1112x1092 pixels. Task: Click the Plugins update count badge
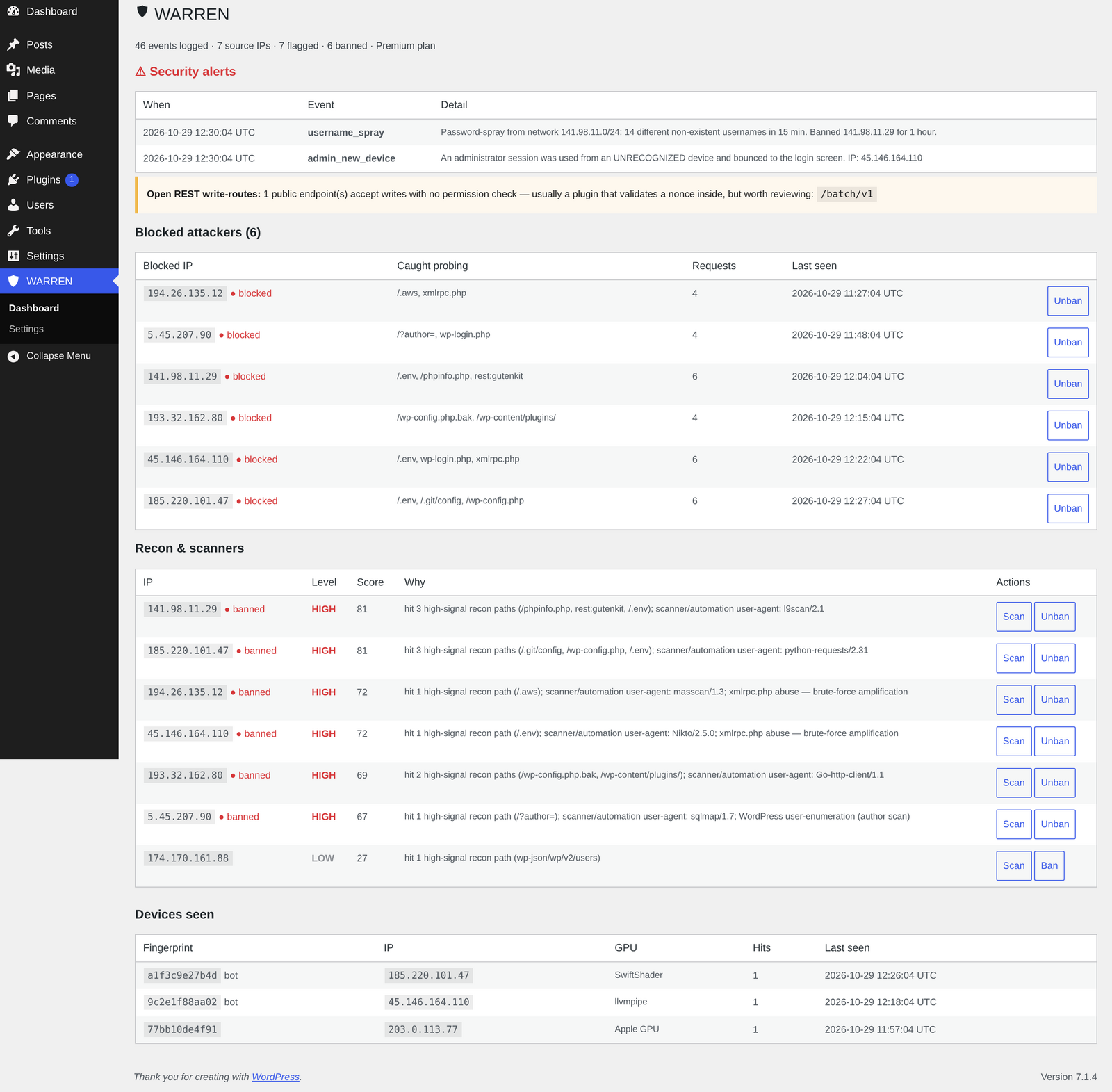[72, 179]
